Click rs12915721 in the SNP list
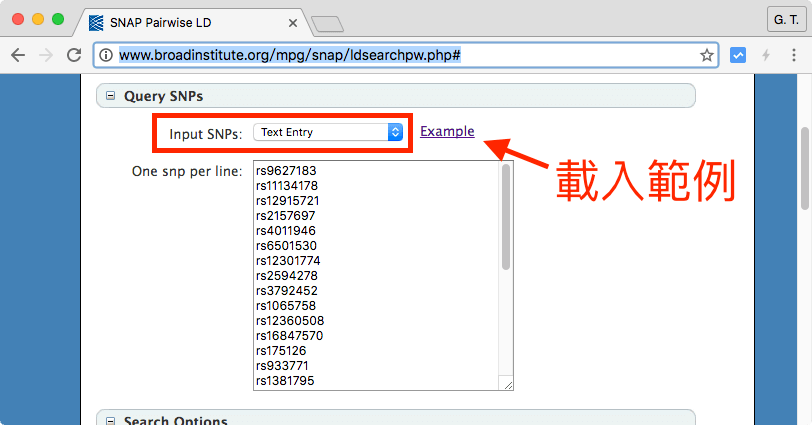This screenshot has height=425, width=812. pyautogui.click(x=287, y=201)
